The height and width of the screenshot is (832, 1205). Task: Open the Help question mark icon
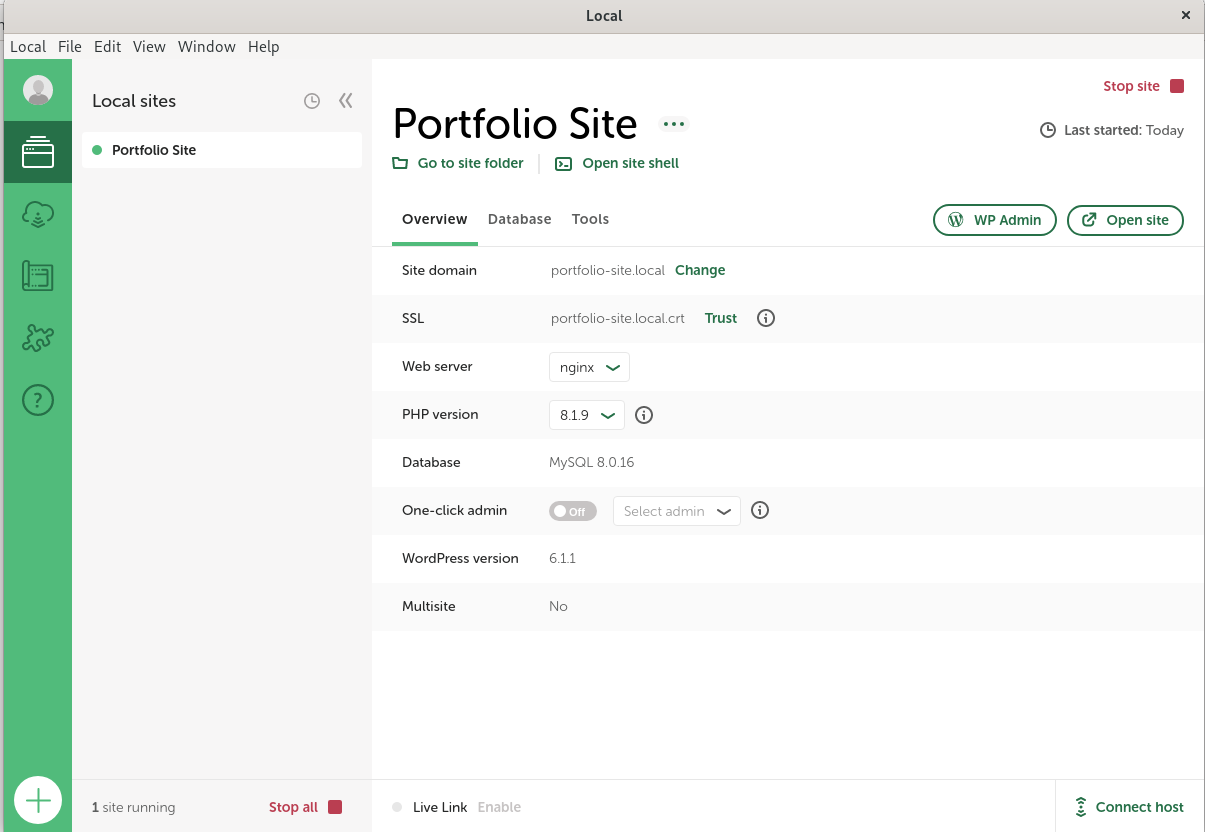[38, 401]
